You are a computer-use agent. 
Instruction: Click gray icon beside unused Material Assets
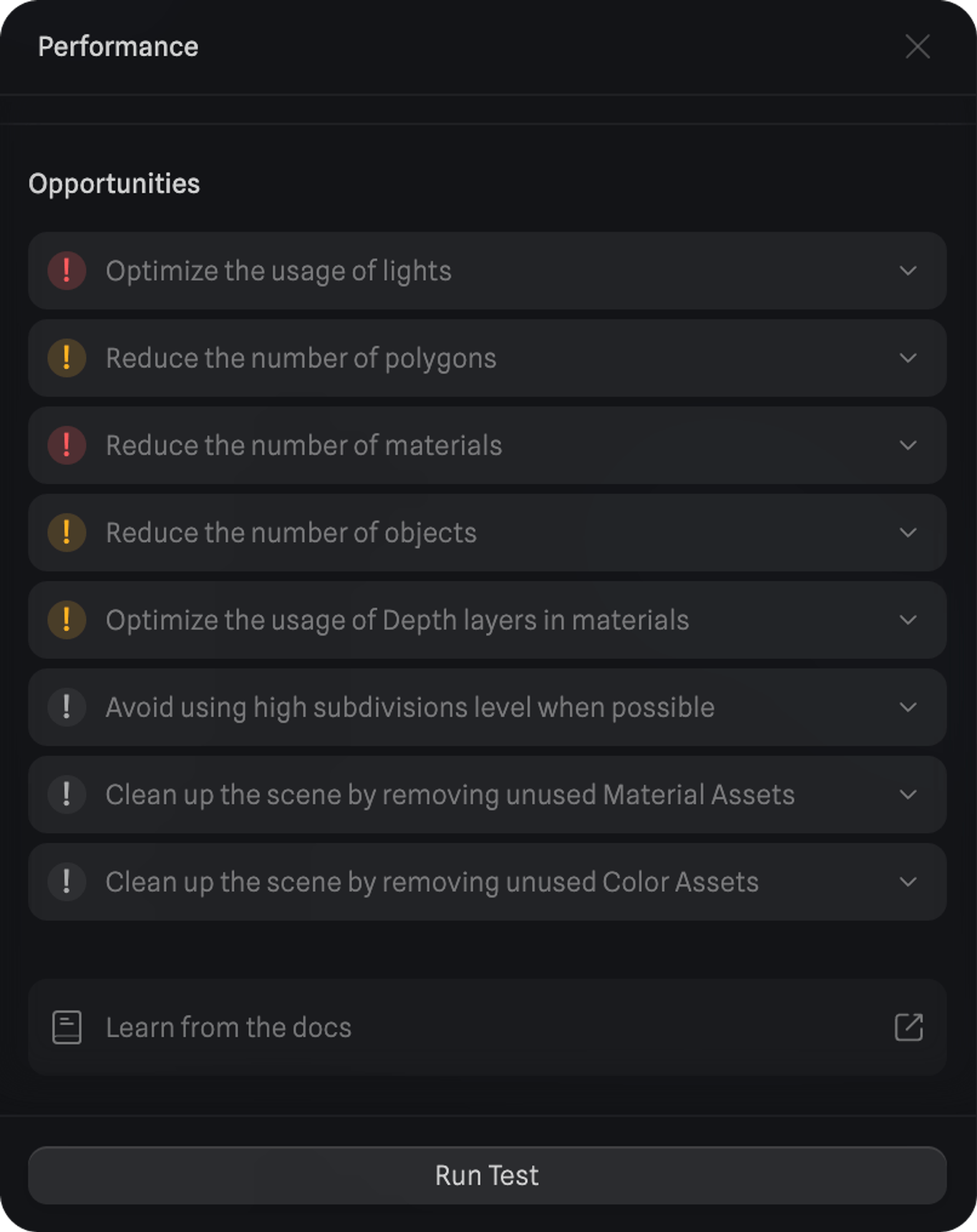click(67, 794)
